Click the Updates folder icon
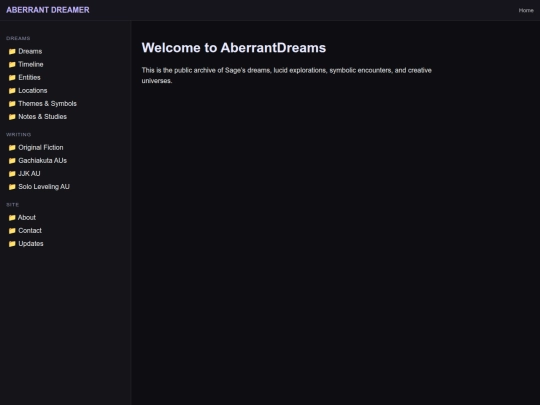 click(12, 244)
